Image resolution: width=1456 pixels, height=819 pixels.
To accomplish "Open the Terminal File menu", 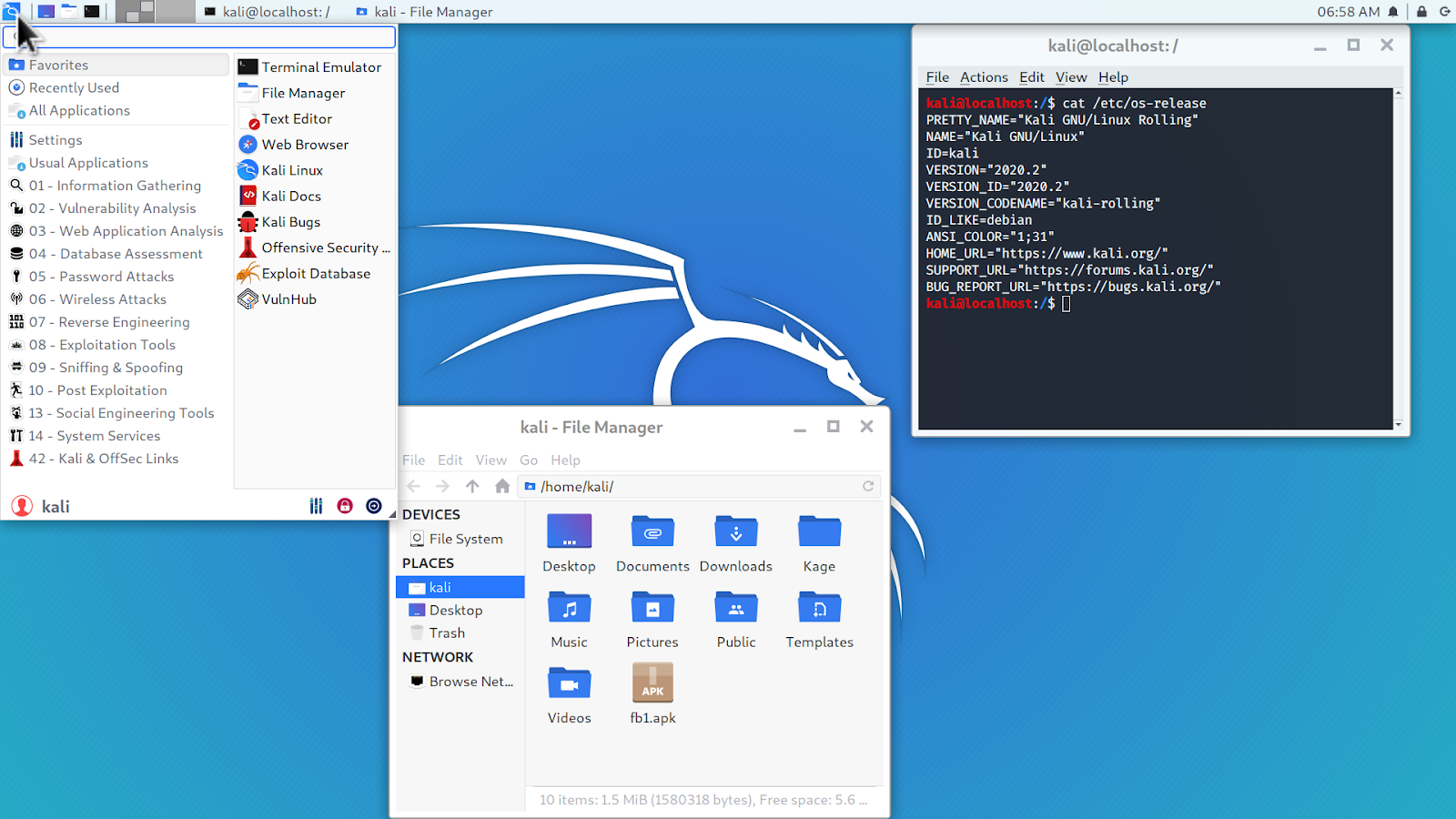I will [x=937, y=77].
